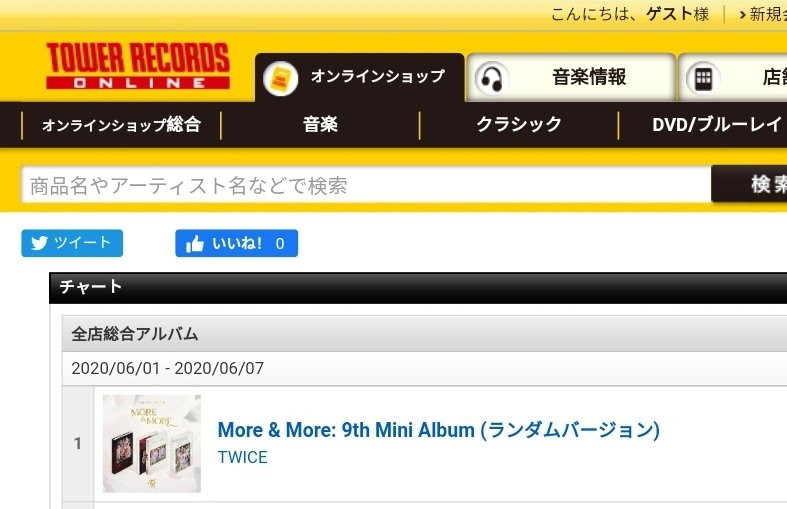Screen dimensions: 787x509
Task: Click the いいね! like button
Action: click(x=236, y=243)
